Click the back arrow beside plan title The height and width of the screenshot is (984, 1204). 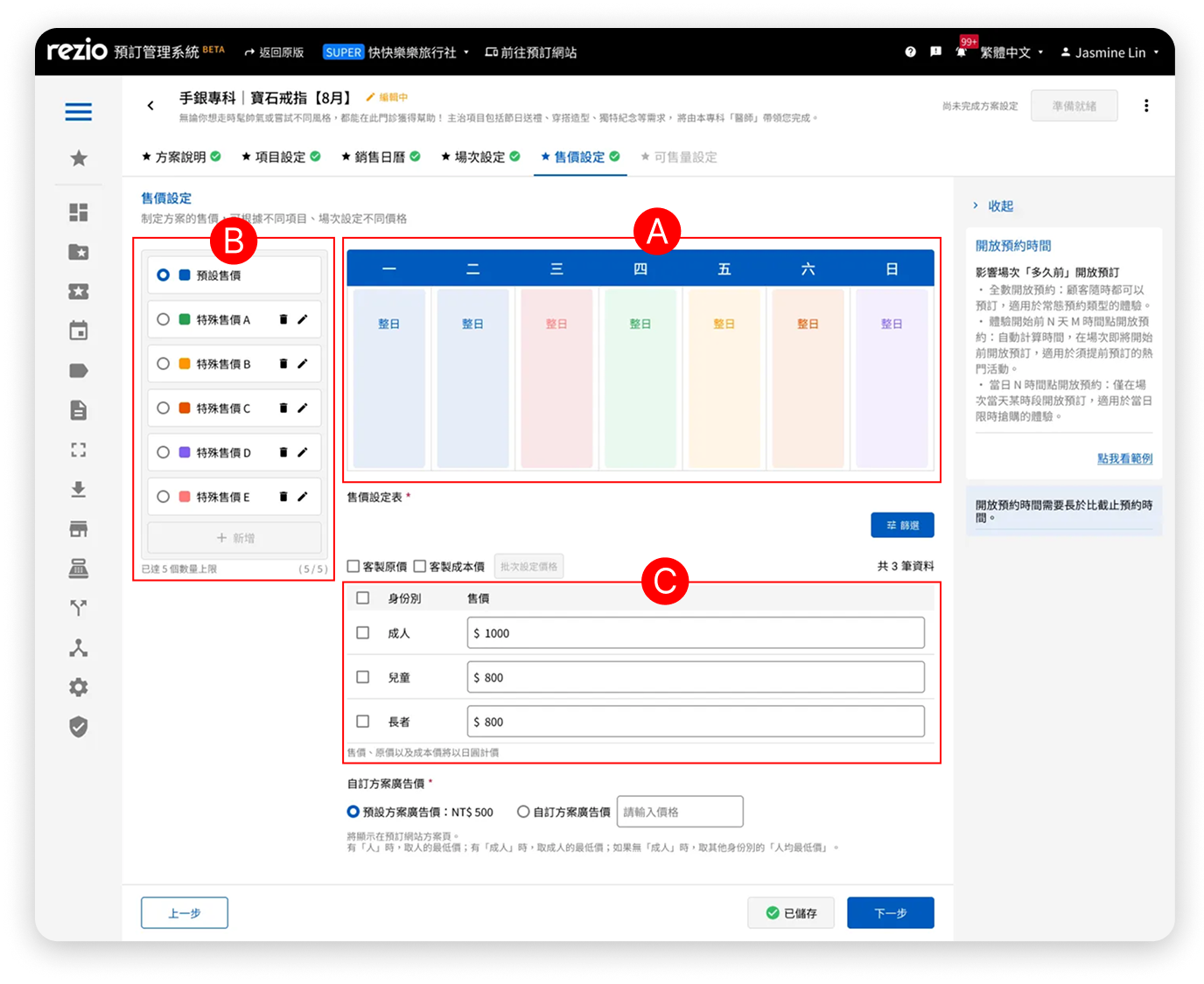(150, 106)
